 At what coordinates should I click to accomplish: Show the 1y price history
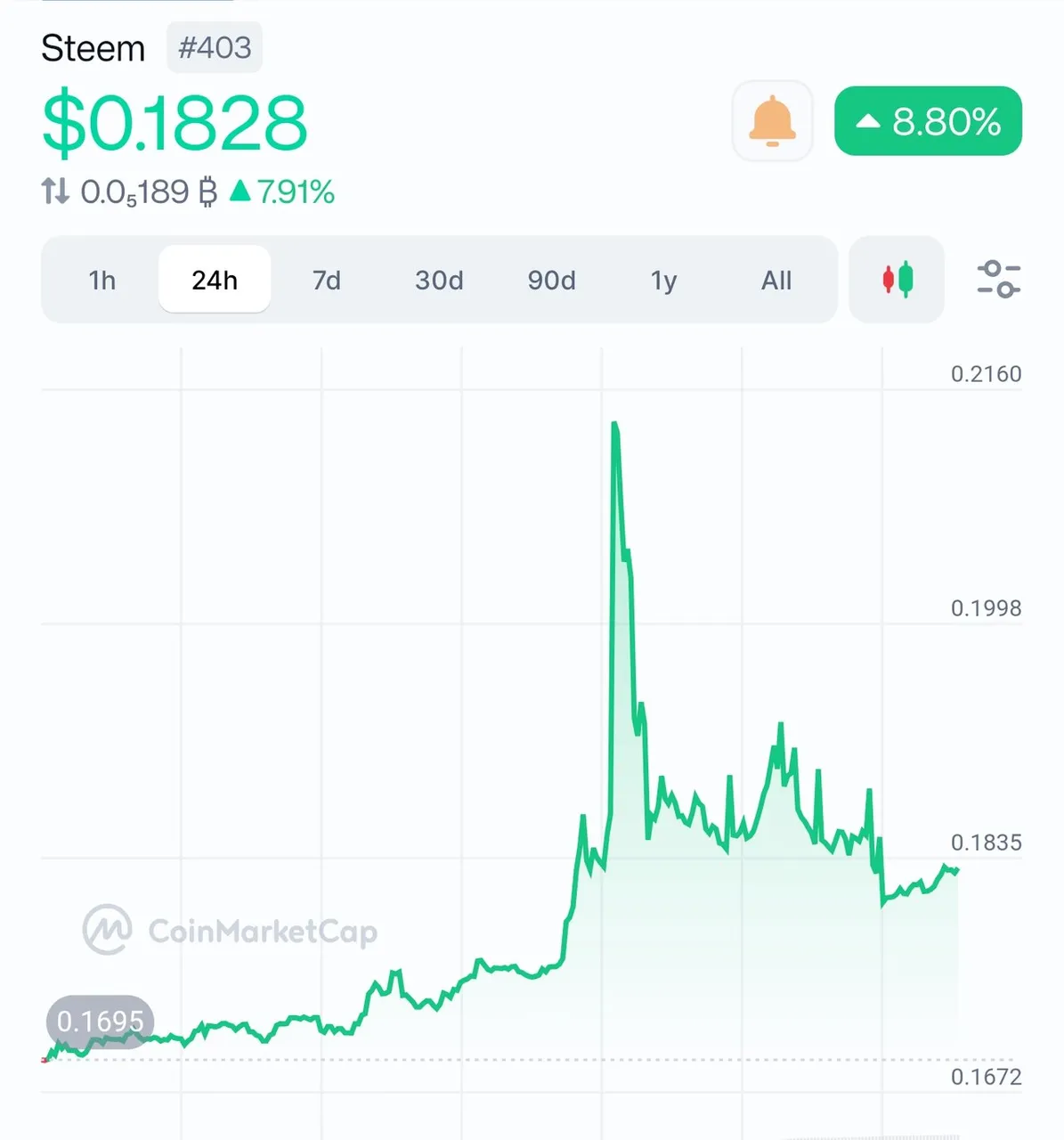coord(663,280)
